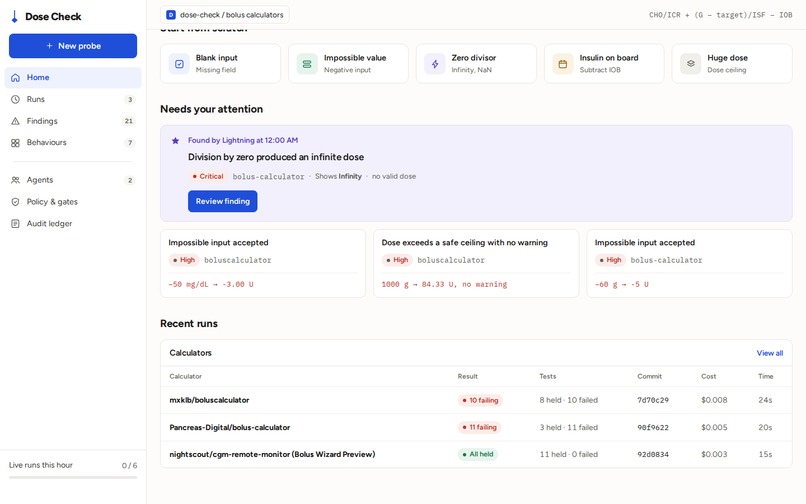Select the Blank input scenario card
Image resolution: width=806 pixels, height=504 pixels.
click(x=221, y=64)
